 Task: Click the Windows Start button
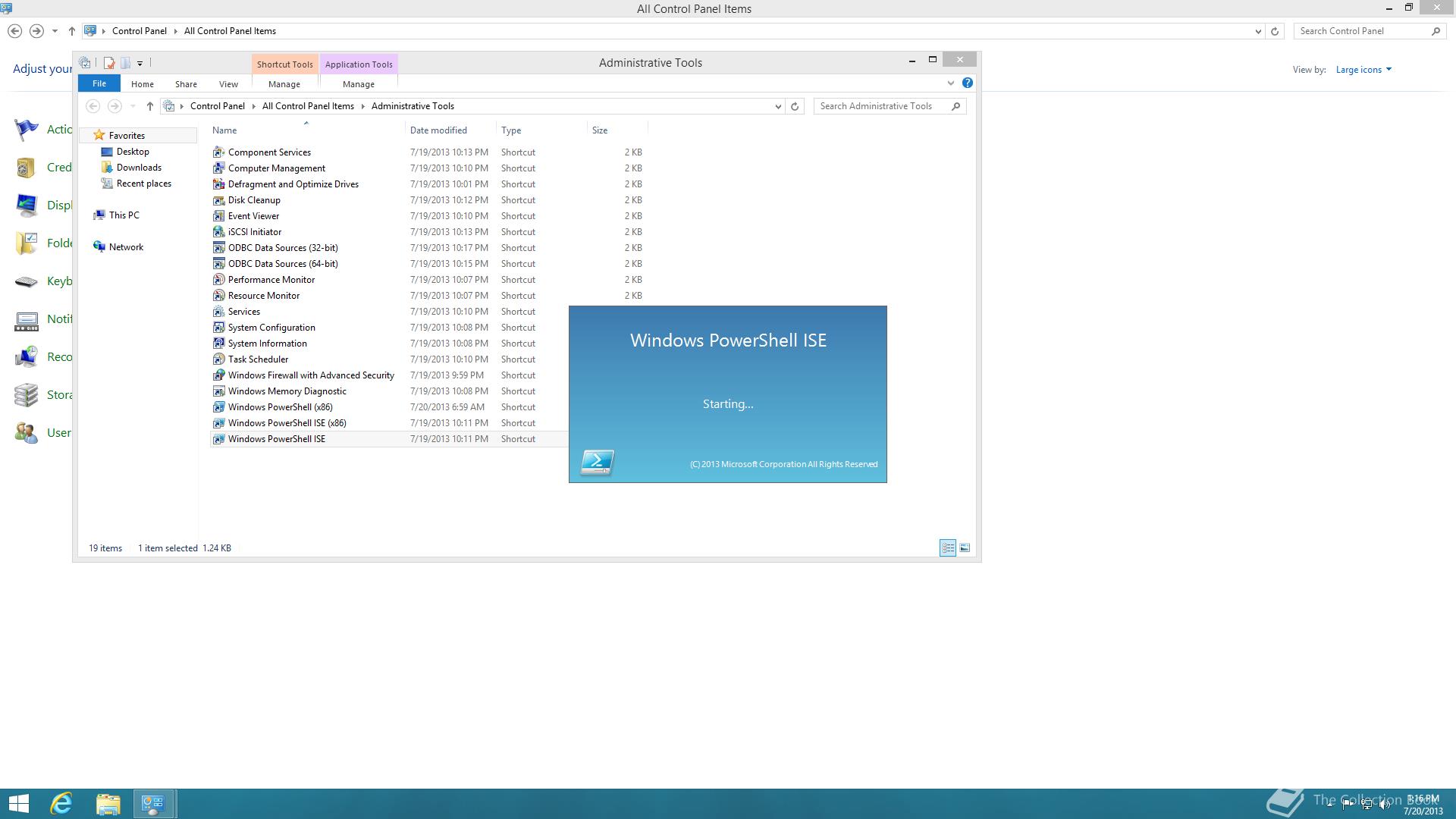(x=18, y=804)
